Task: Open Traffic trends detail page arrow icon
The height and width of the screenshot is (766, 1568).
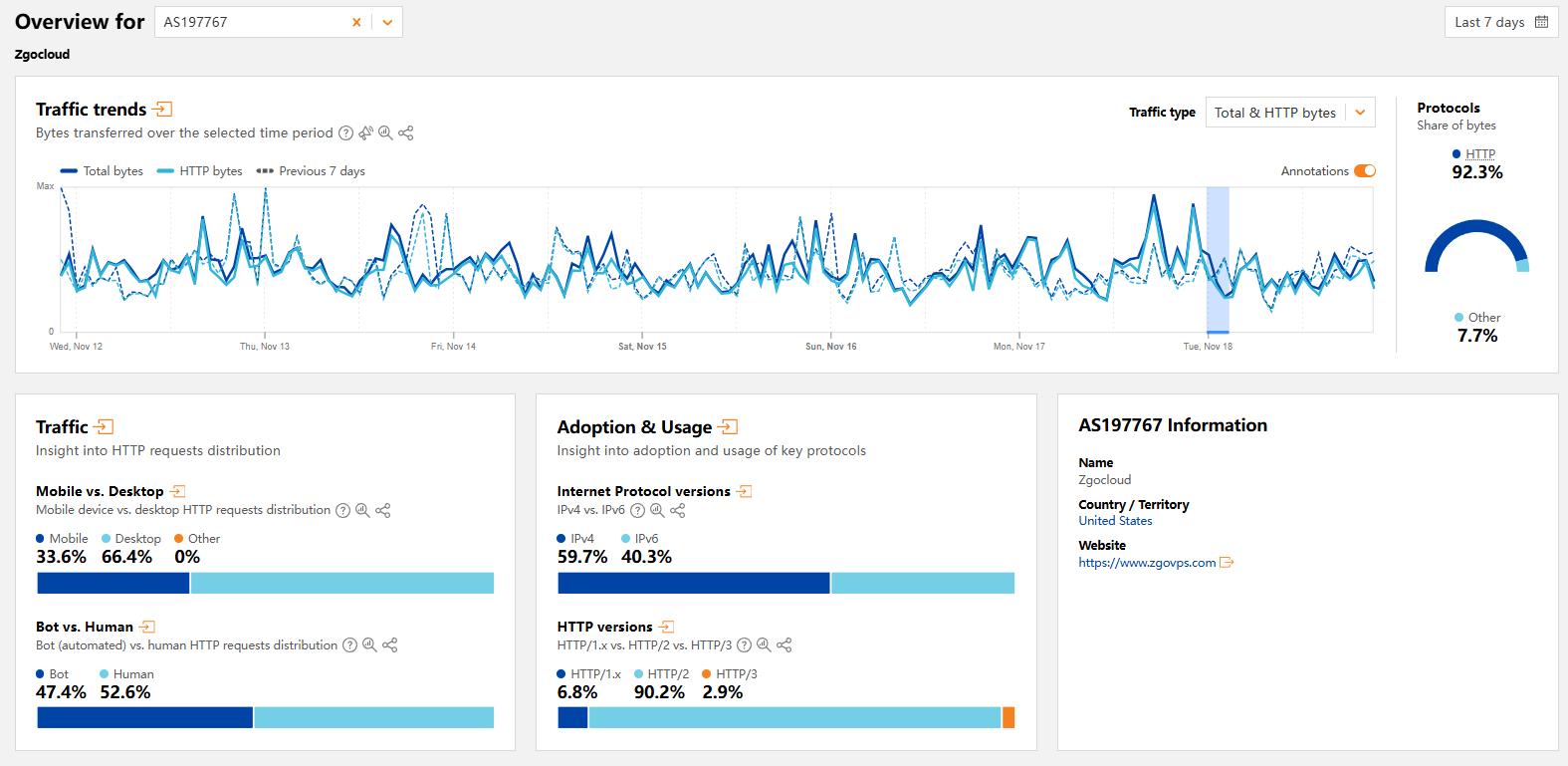Action: point(164,110)
